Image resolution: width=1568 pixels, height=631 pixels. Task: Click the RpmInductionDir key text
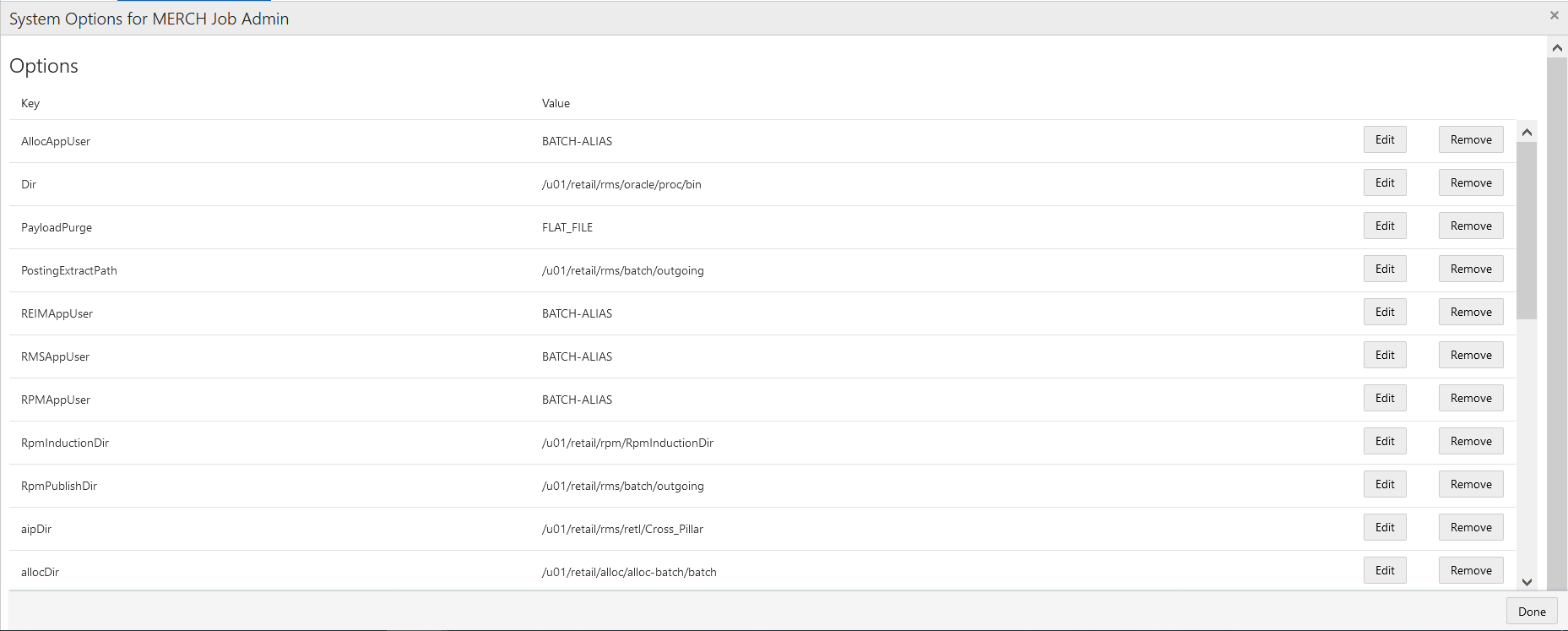point(65,443)
